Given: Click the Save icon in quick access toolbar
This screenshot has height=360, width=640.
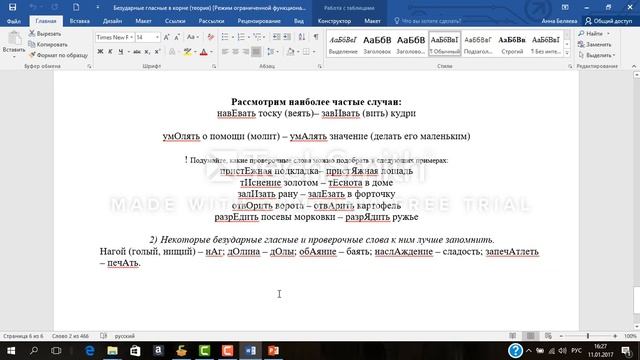Looking at the screenshot, I should (x=13, y=7).
